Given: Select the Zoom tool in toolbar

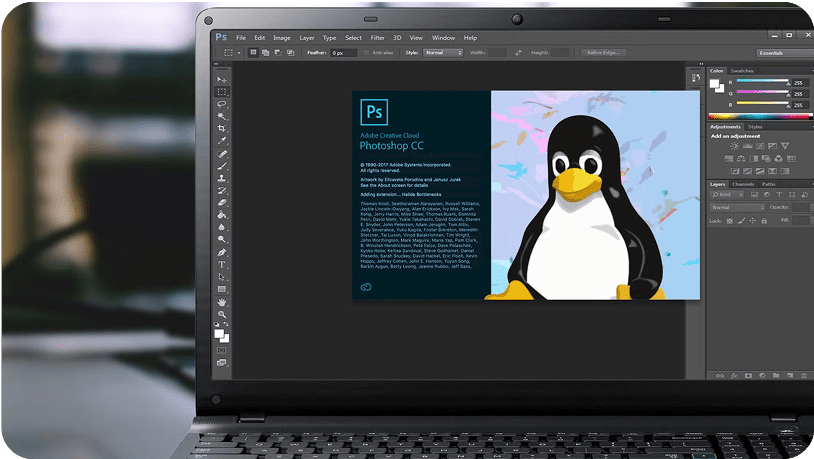Looking at the screenshot, I should 222,314.
